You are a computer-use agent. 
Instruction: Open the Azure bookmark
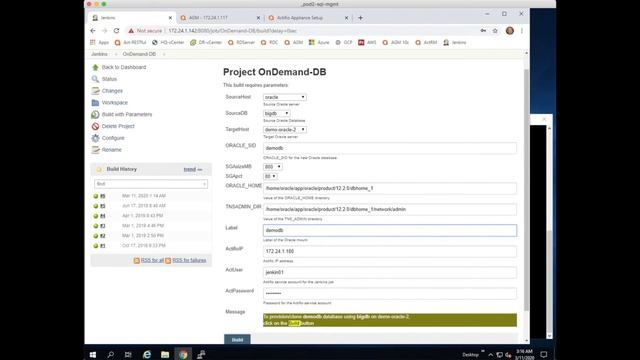319,42
